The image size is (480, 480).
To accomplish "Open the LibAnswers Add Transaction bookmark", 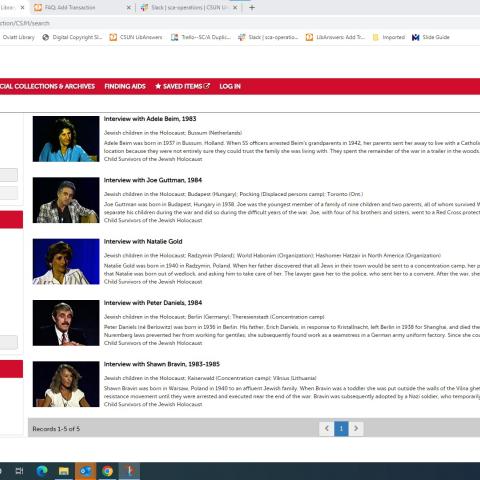I will click(x=335, y=37).
